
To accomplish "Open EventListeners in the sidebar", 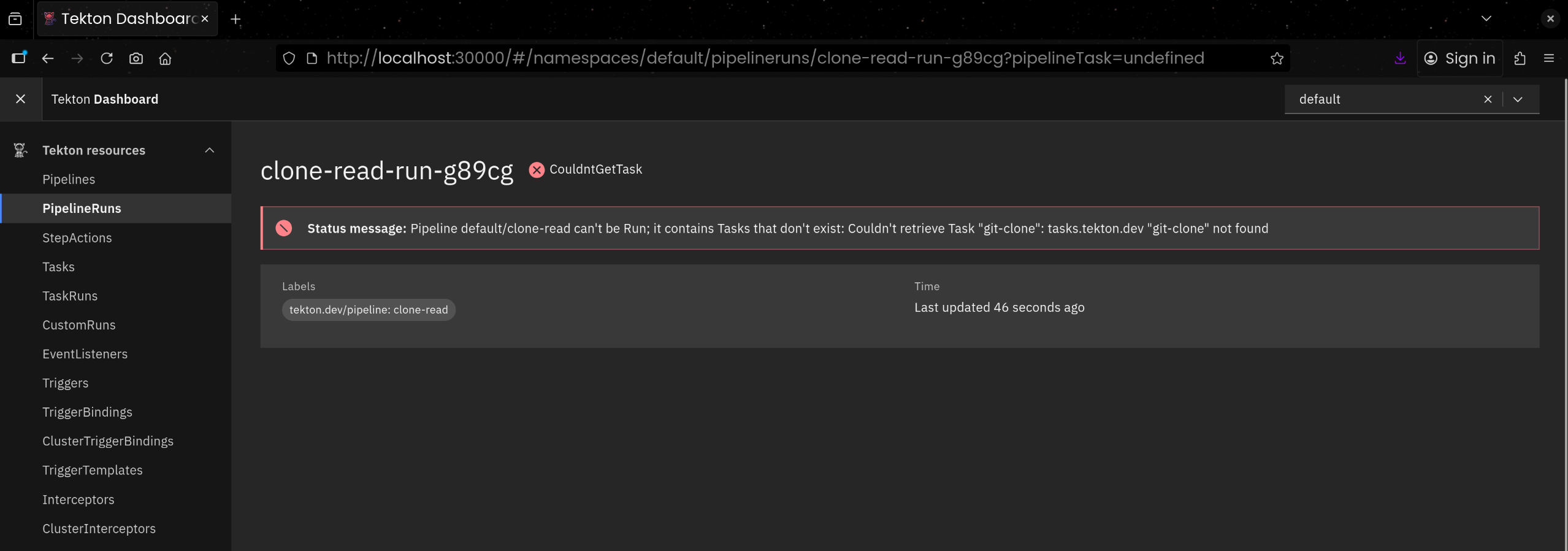I will 85,354.
